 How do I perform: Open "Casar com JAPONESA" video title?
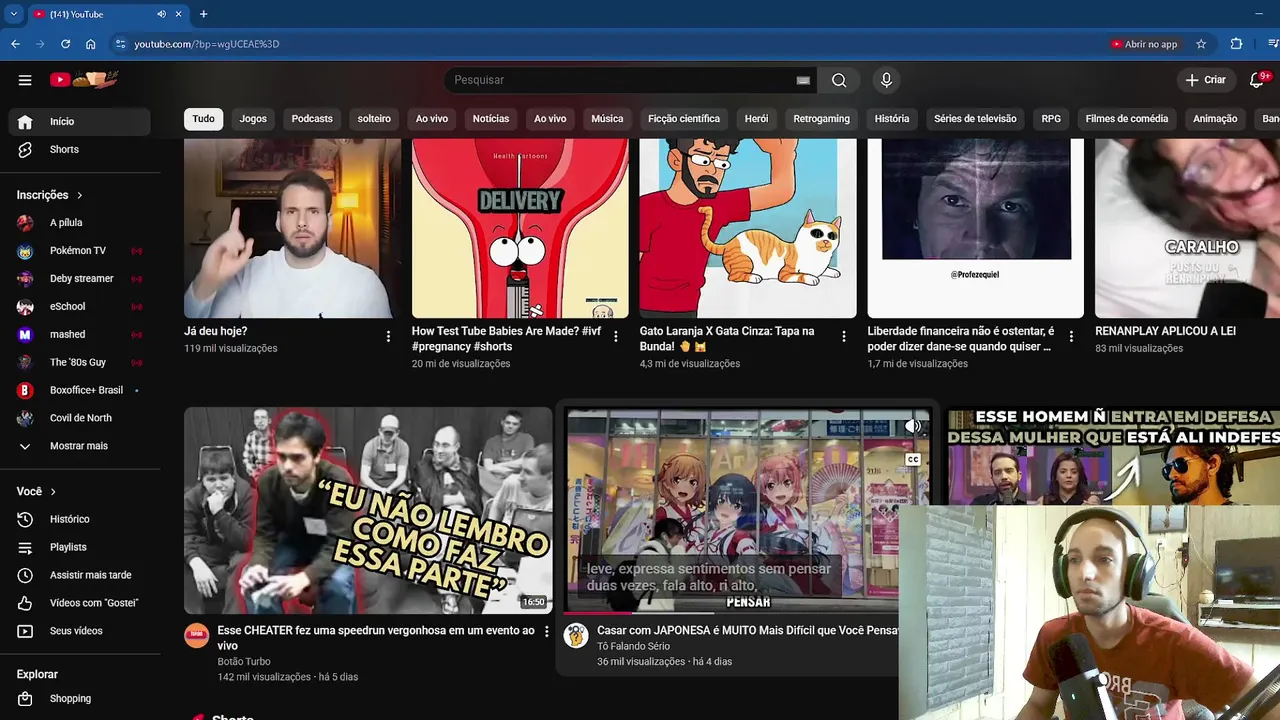click(748, 631)
